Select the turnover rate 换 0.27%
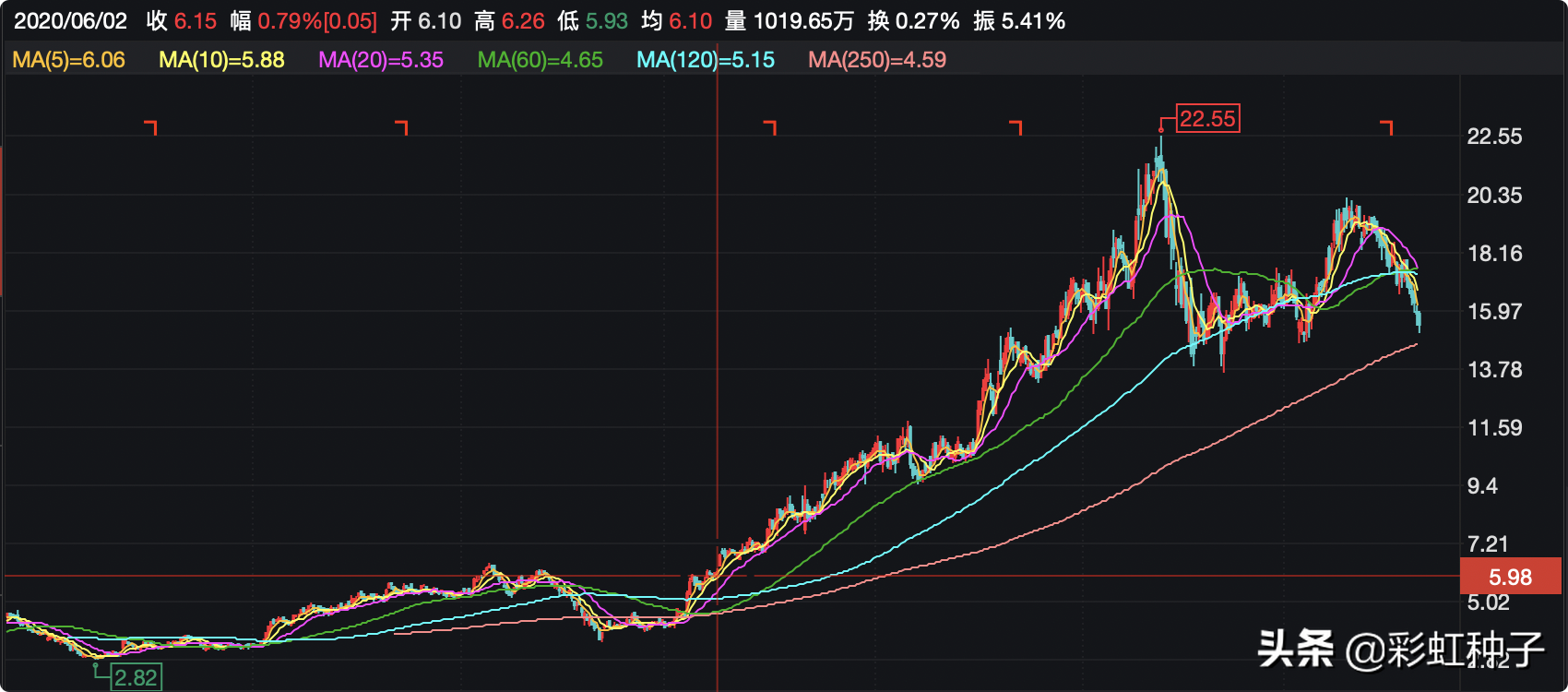The width and height of the screenshot is (1568, 692). click(x=913, y=21)
